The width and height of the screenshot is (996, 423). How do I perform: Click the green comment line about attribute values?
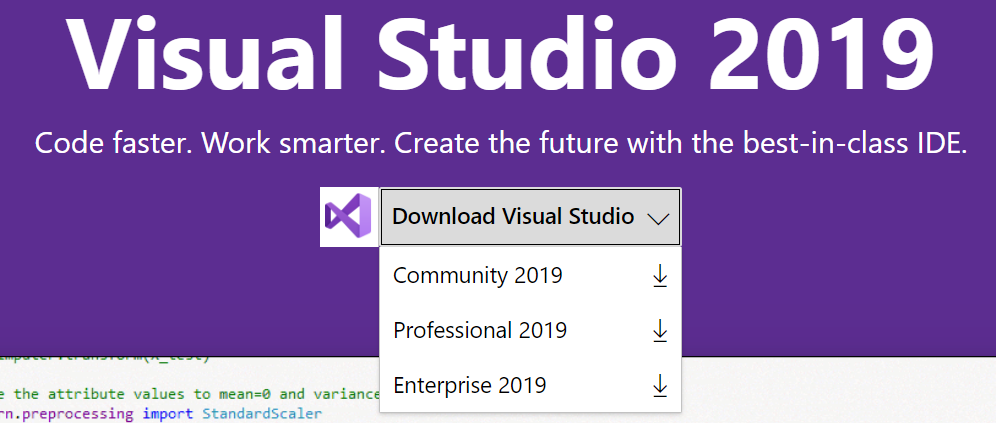[x=190, y=394]
